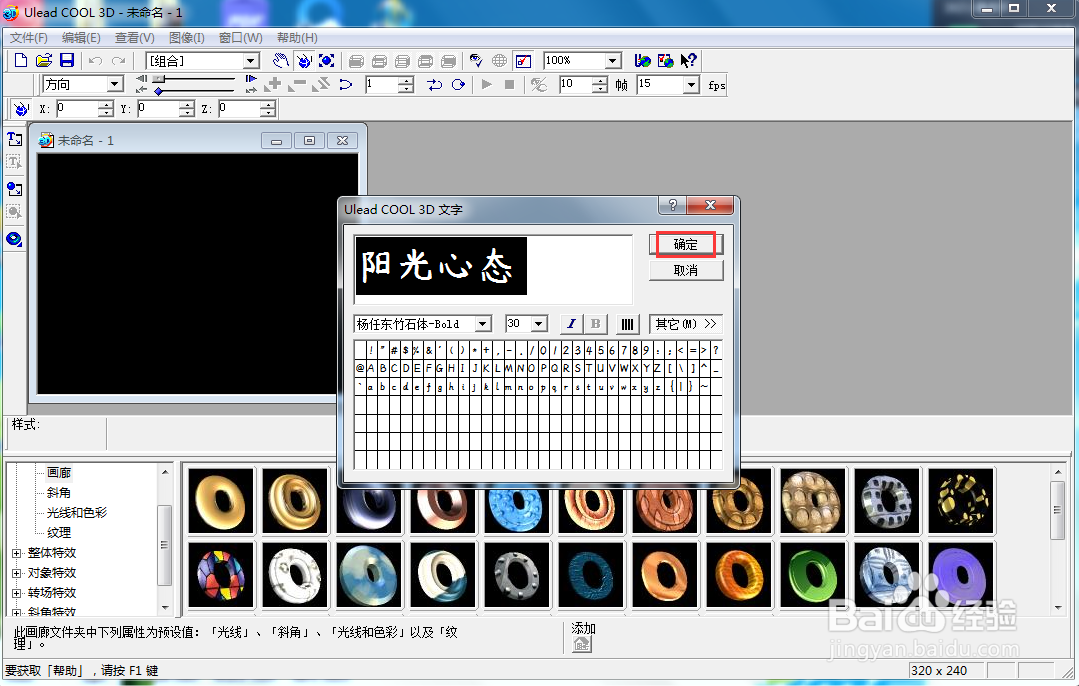Open the fps 15 dropdown
This screenshot has height=686, width=1079.
[692, 85]
